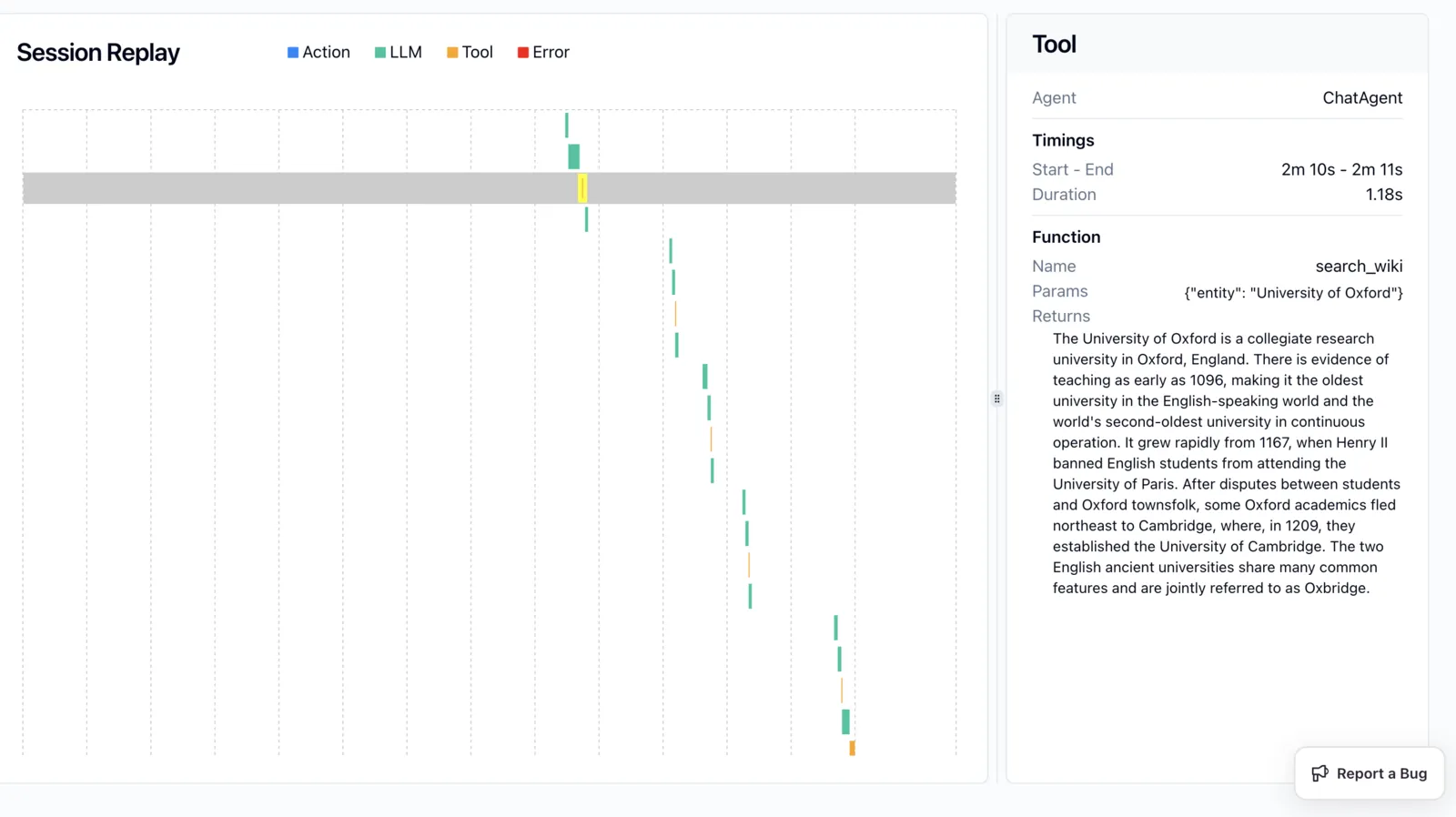Viewport: 1456px width, 817px height.
Task: Click the ChatAgent agent value
Action: (1362, 97)
